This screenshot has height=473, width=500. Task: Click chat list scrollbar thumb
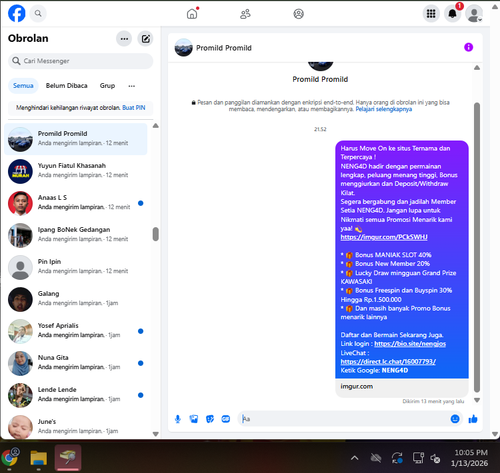pyautogui.click(x=156, y=234)
